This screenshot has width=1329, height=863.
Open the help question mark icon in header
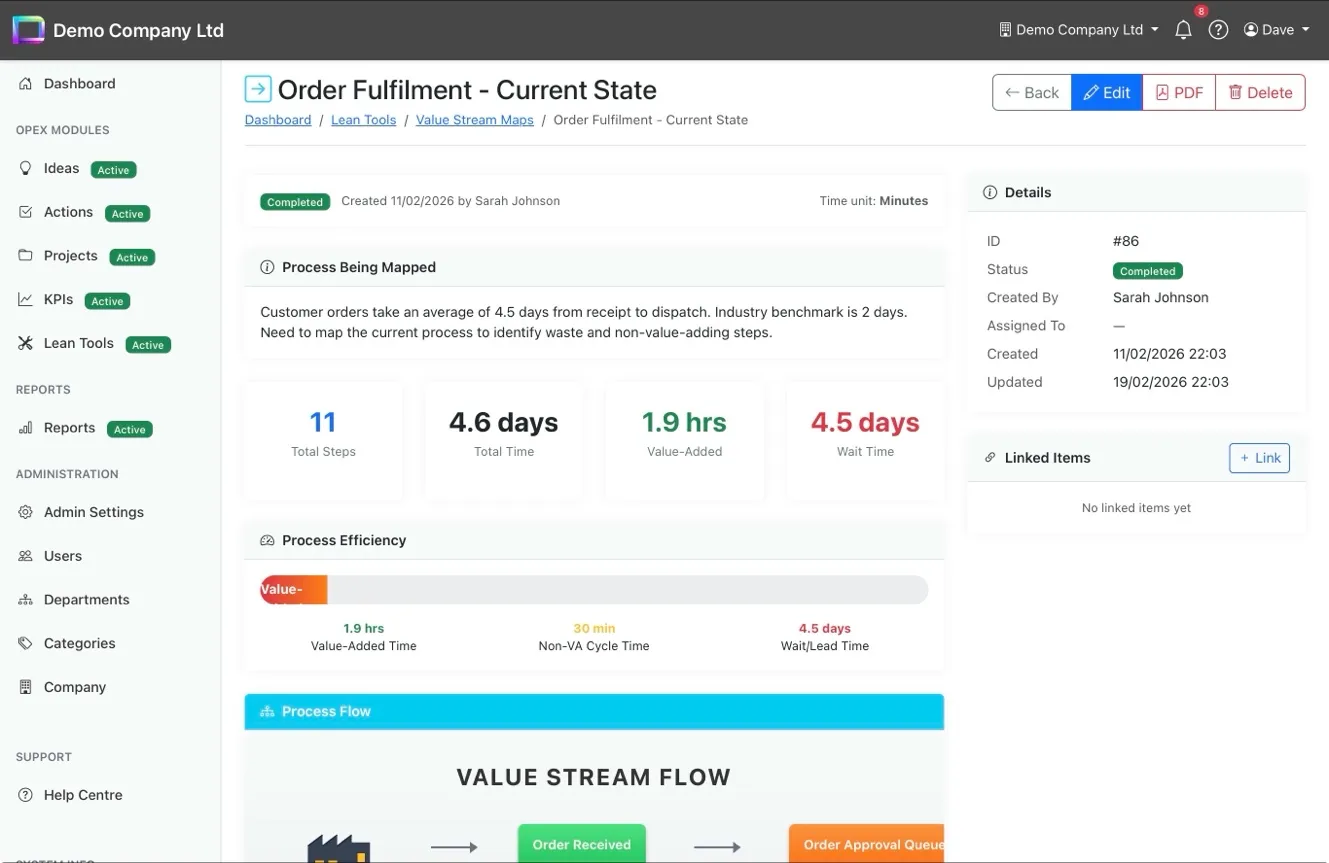[1218, 29]
